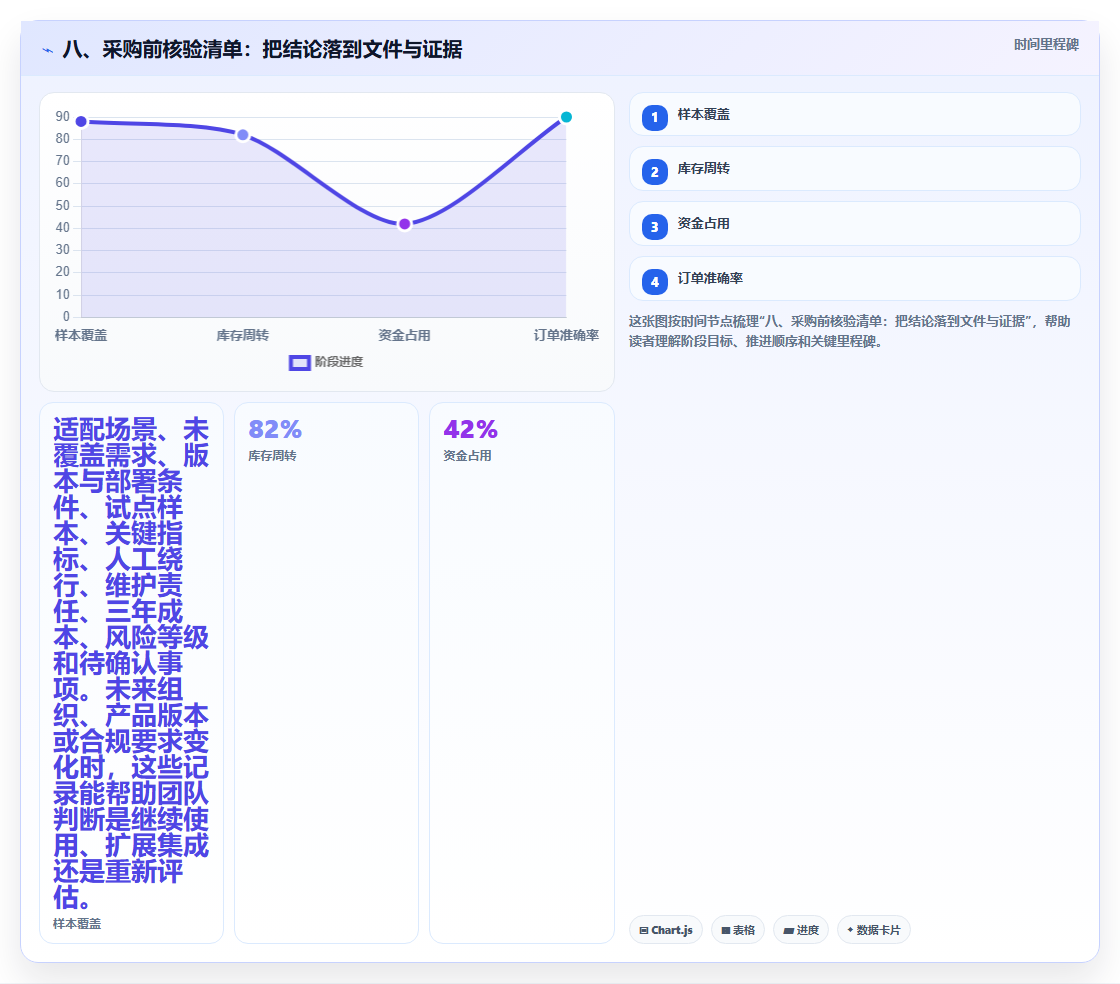Select the 订单准确率 milestone row
This screenshot has width=1120, height=984.
click(854, 278)
